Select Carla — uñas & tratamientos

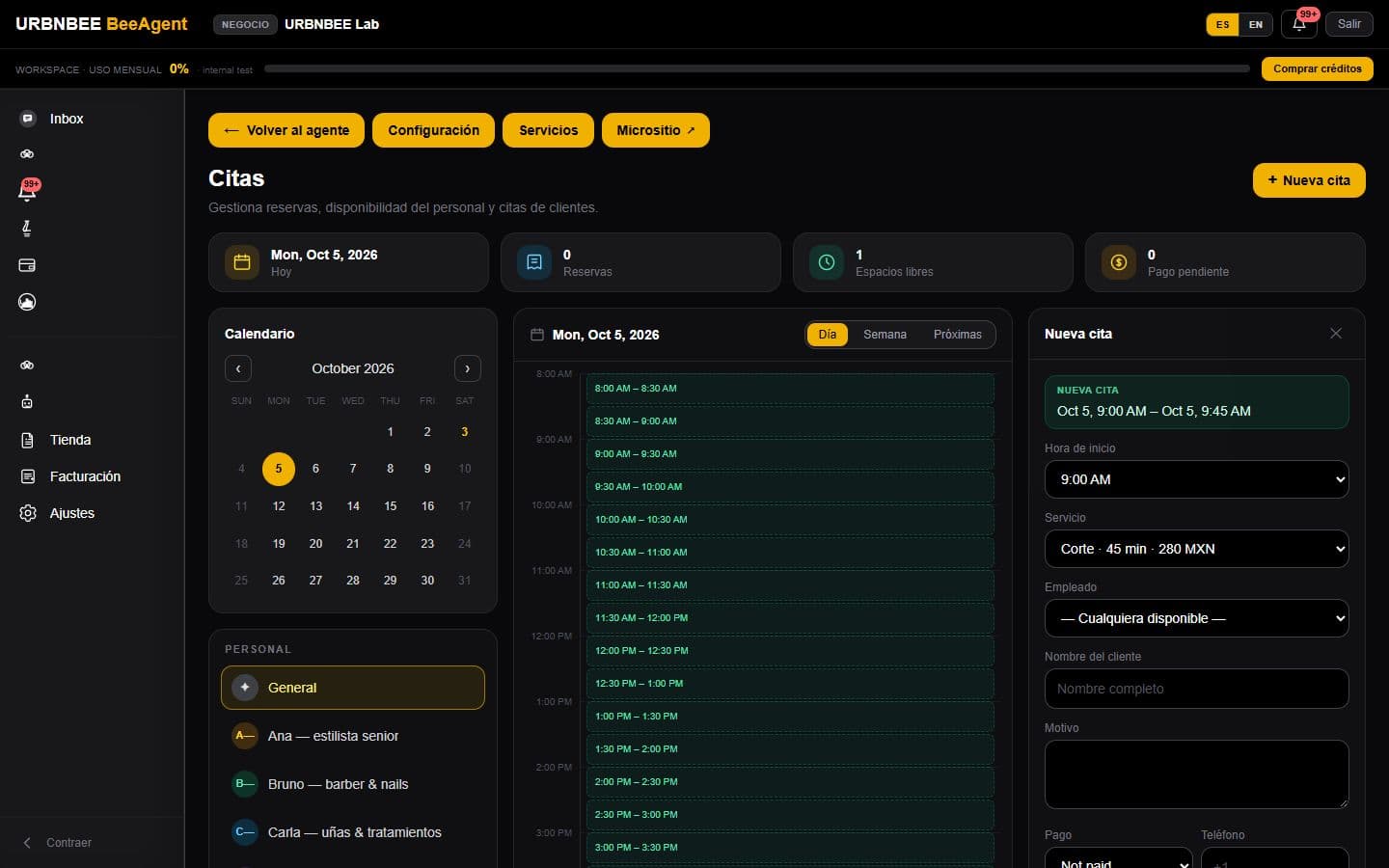353,832
